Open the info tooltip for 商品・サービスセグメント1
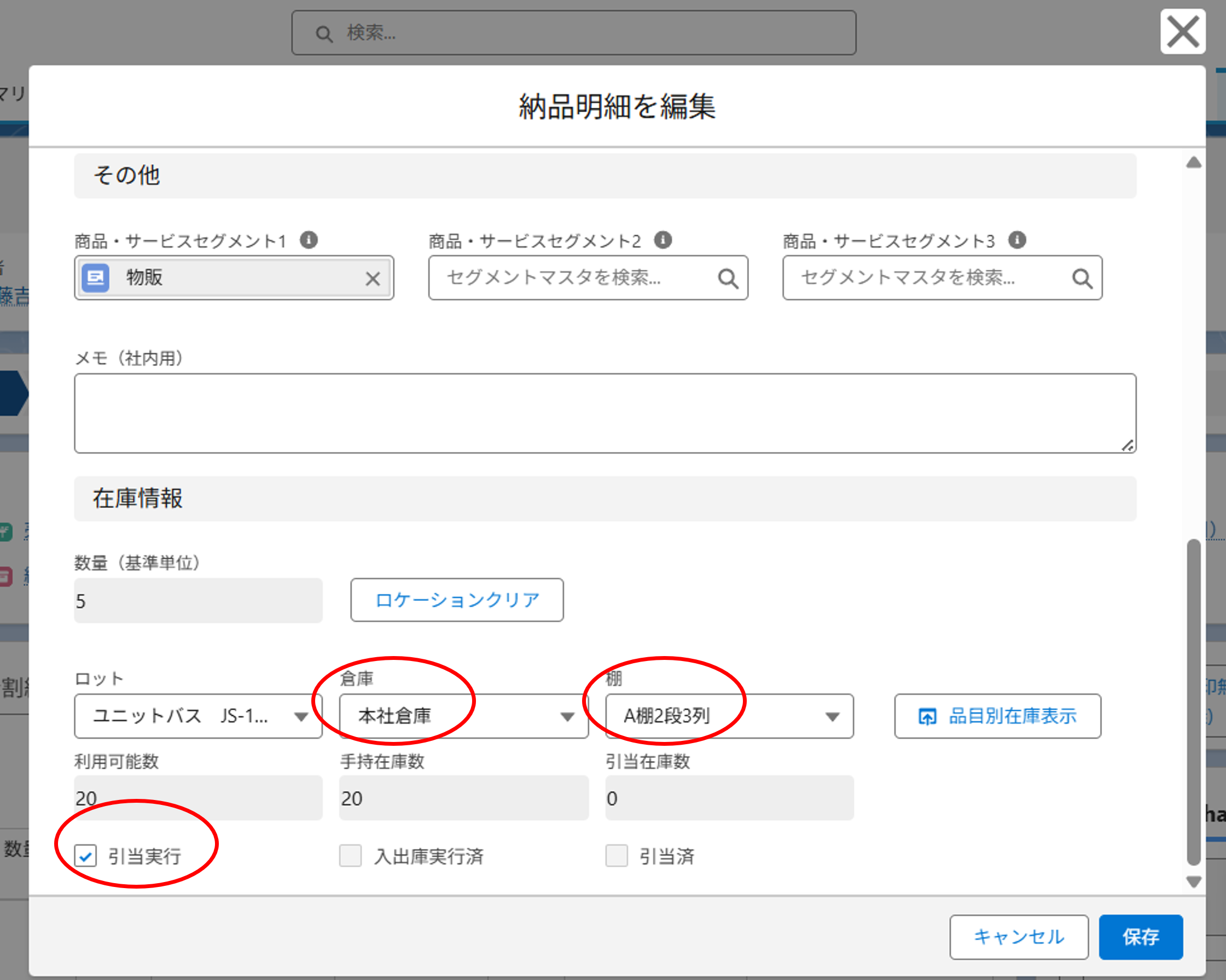This screenshot has height=980, width=1226. [309, 240]
